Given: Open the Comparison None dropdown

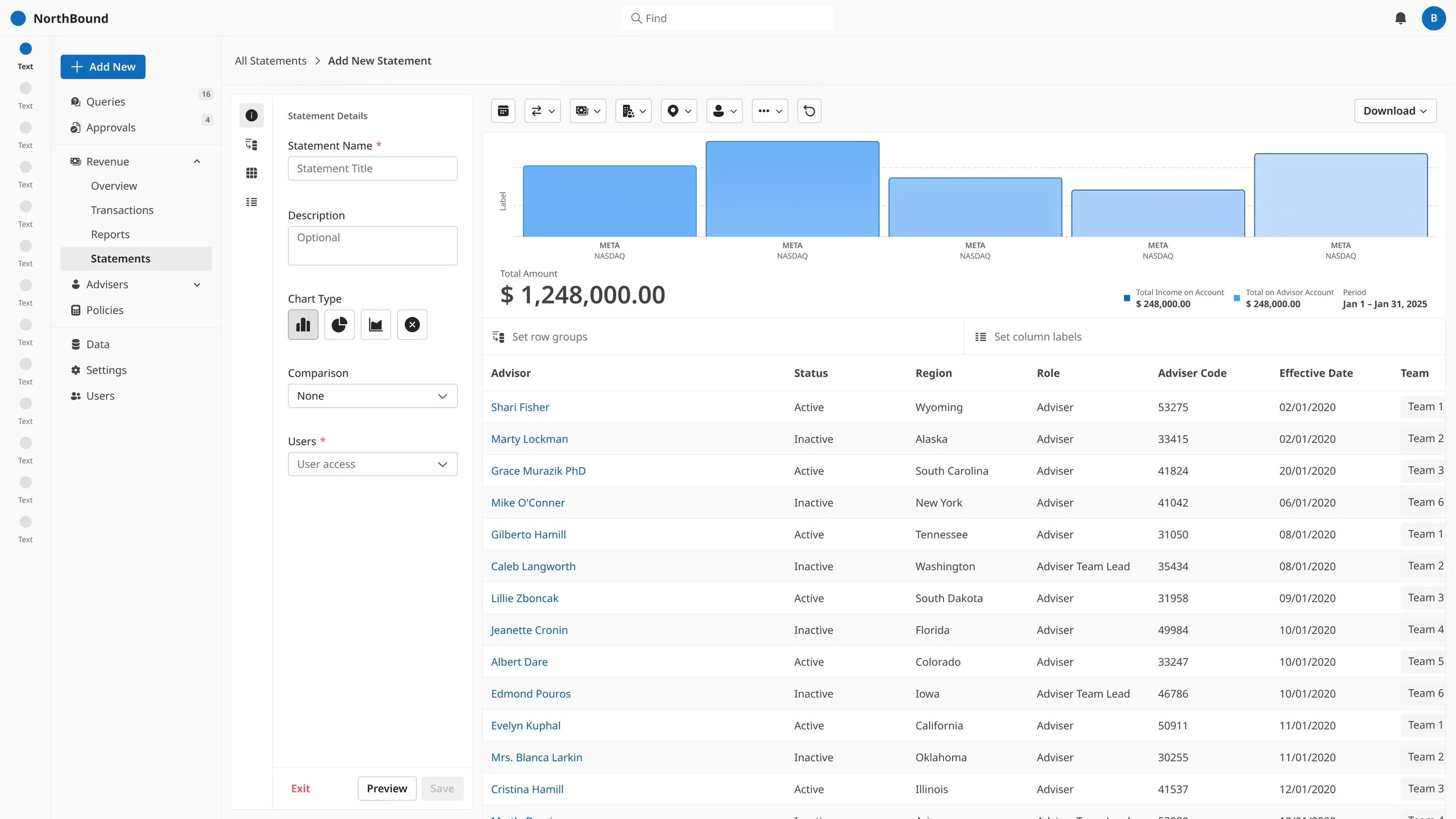Looking at the screenshot, I should click(x=372, y=396).
